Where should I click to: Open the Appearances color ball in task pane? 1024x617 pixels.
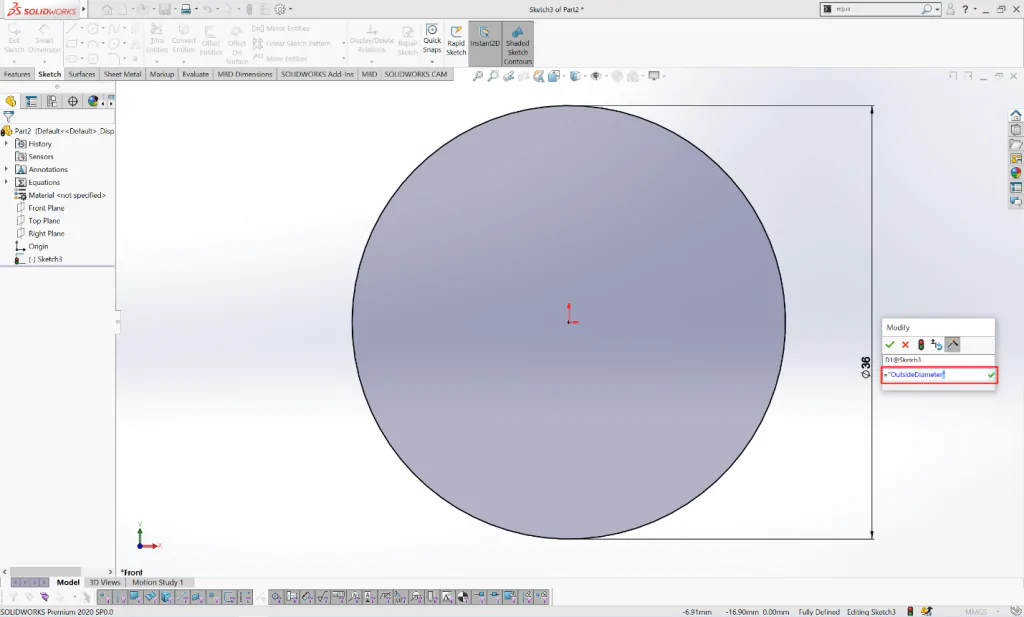point(1016,173)
